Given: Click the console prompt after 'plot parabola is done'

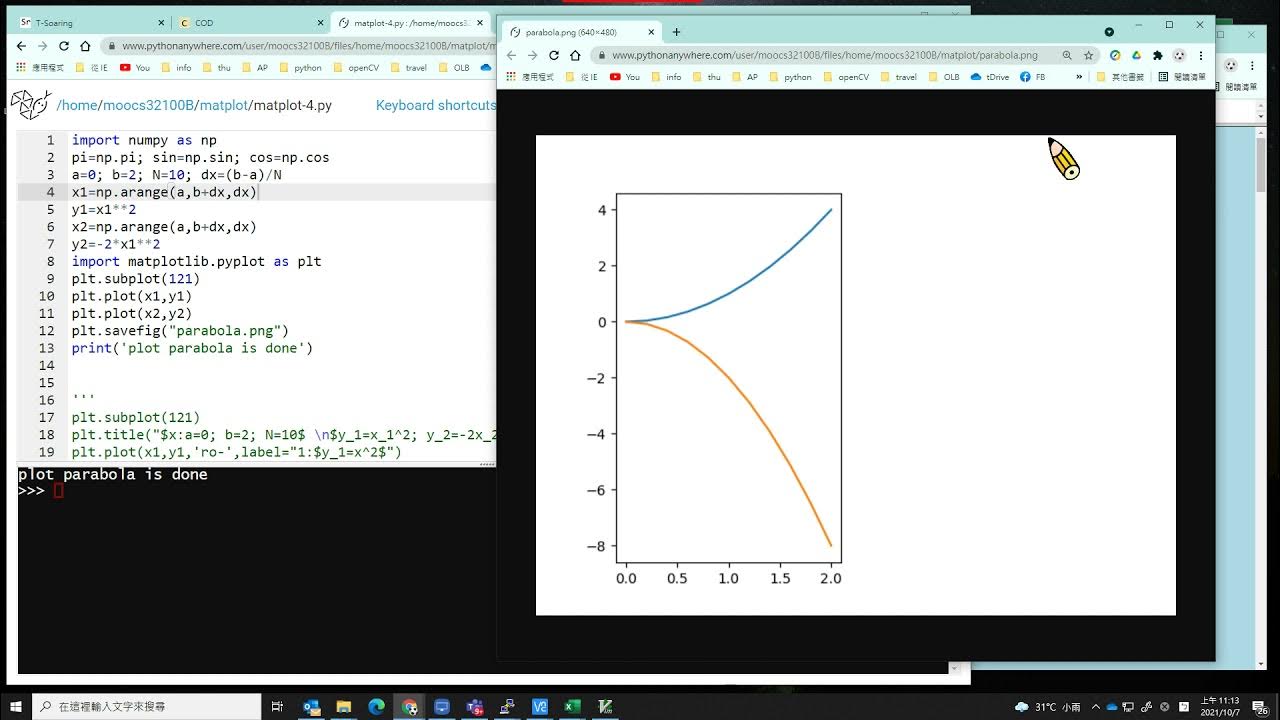Looking at the screenshot, I should (x=58, y=491).
